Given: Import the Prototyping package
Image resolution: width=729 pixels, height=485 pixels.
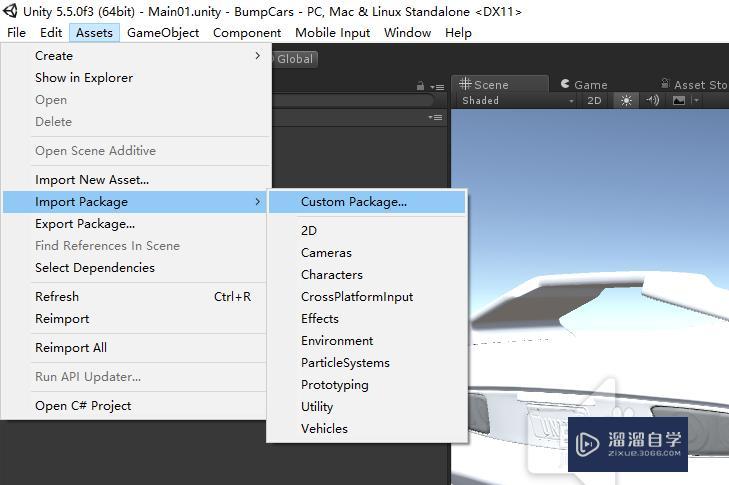Looking at the screenshot, I should (x=367, y=385).
